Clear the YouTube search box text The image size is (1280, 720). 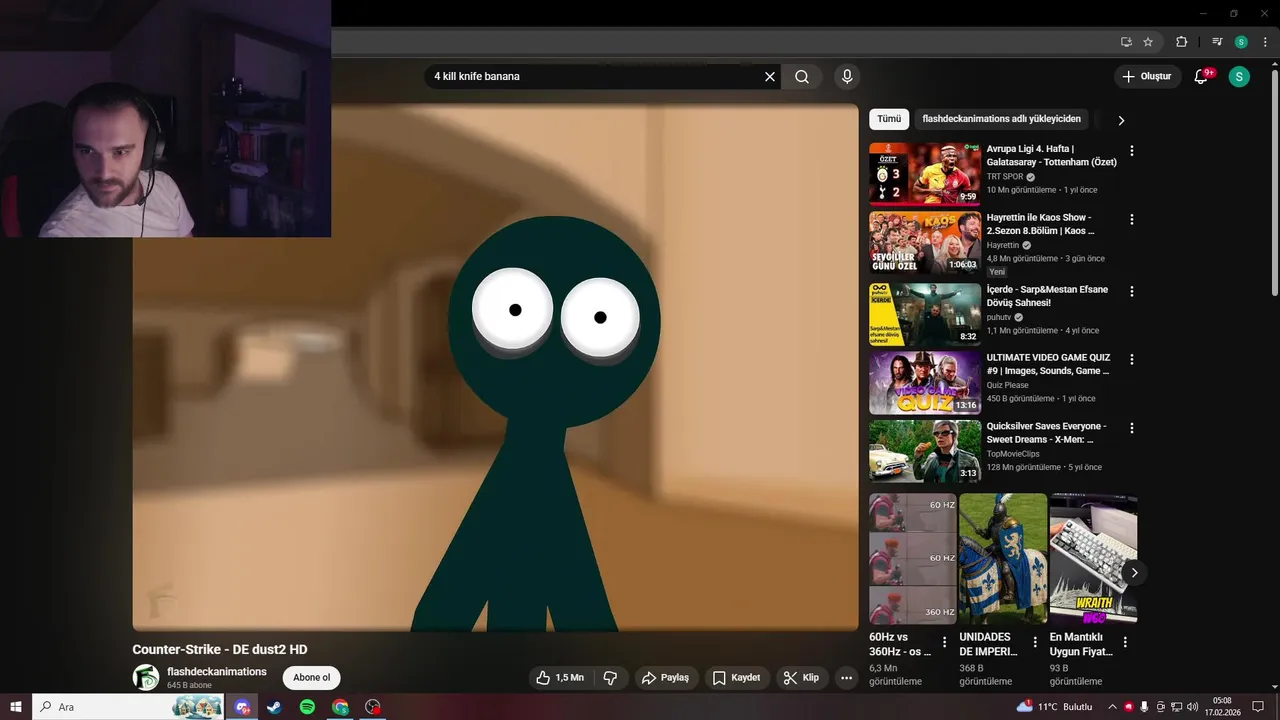[770, 76]
